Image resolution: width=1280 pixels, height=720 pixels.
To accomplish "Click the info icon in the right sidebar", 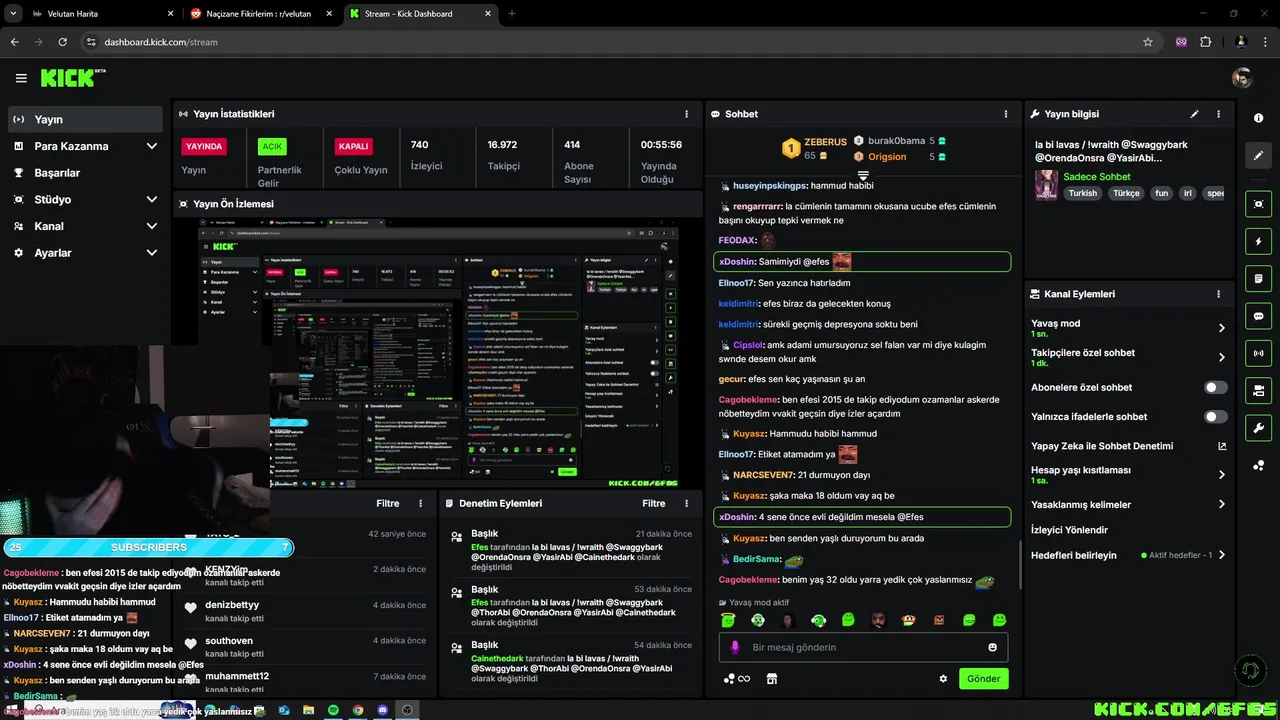I will point(1258,118).
